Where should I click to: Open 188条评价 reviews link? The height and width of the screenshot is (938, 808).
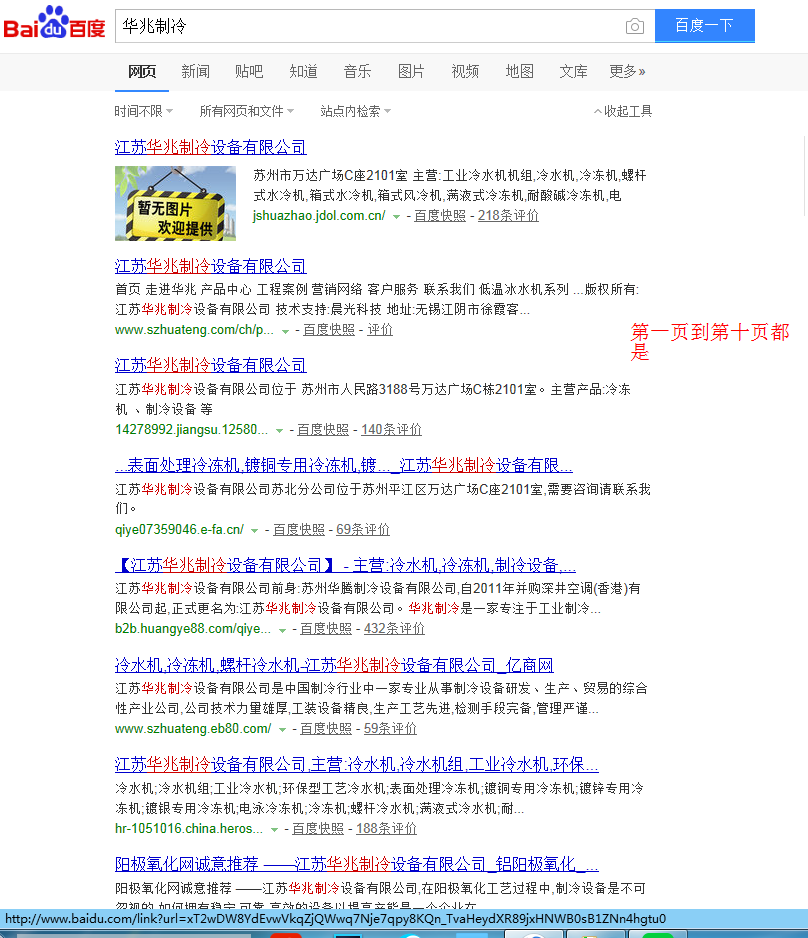[x=386, y=829]
